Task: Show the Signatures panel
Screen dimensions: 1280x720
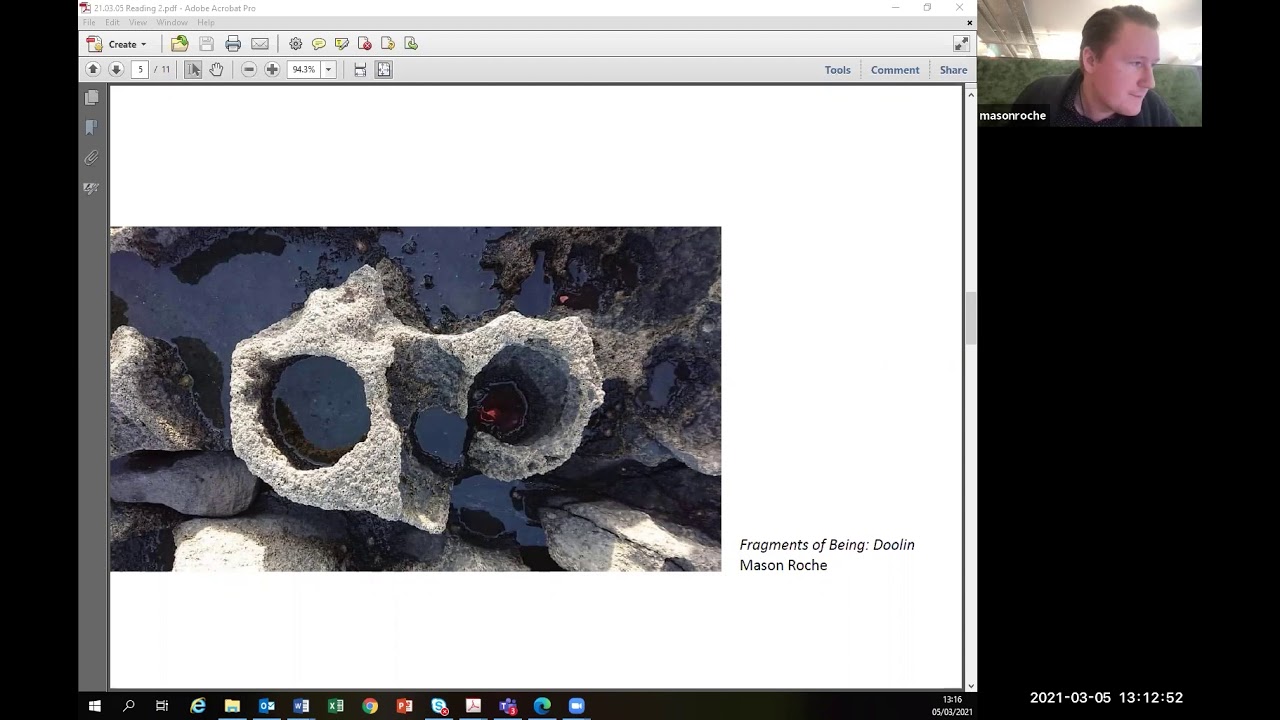Action: 92,188
